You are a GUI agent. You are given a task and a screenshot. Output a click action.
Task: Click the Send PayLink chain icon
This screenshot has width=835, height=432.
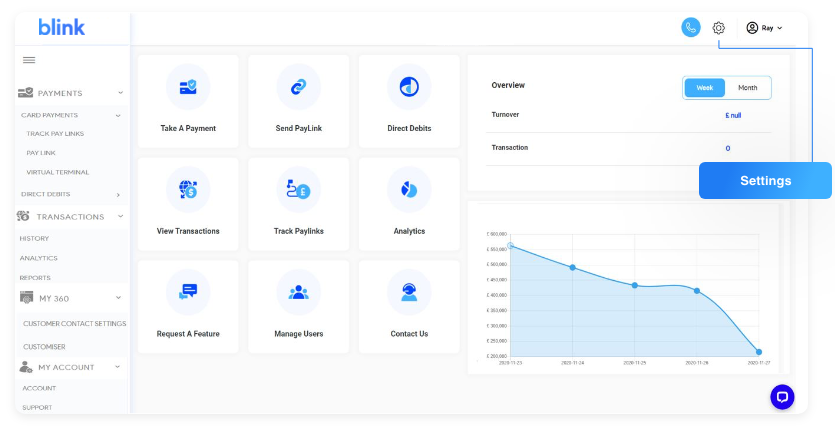pyautogui.click(x=298, y=86)
